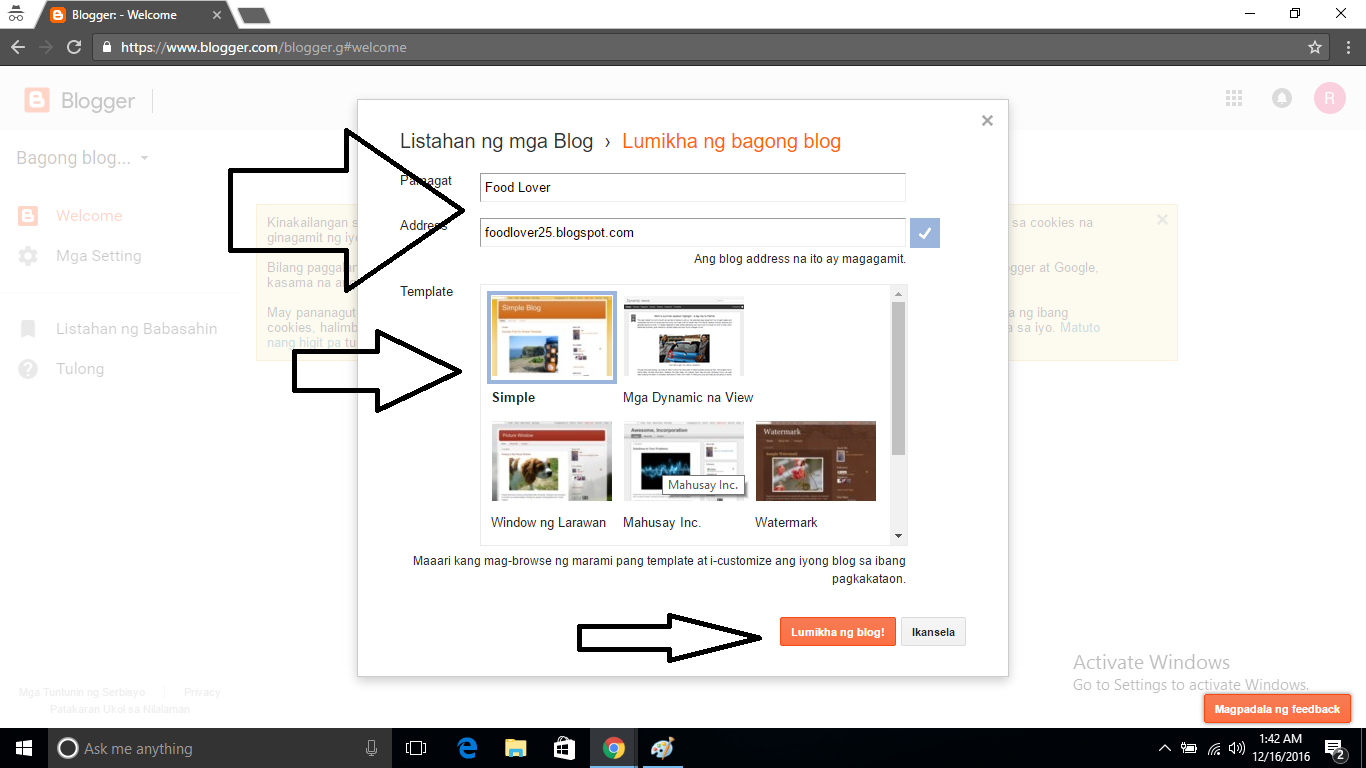The height and width of the screenshot is (768, 1366).
Task: Open Microsoft Edge from the taskbar
Action: click(x=466, y=748)
